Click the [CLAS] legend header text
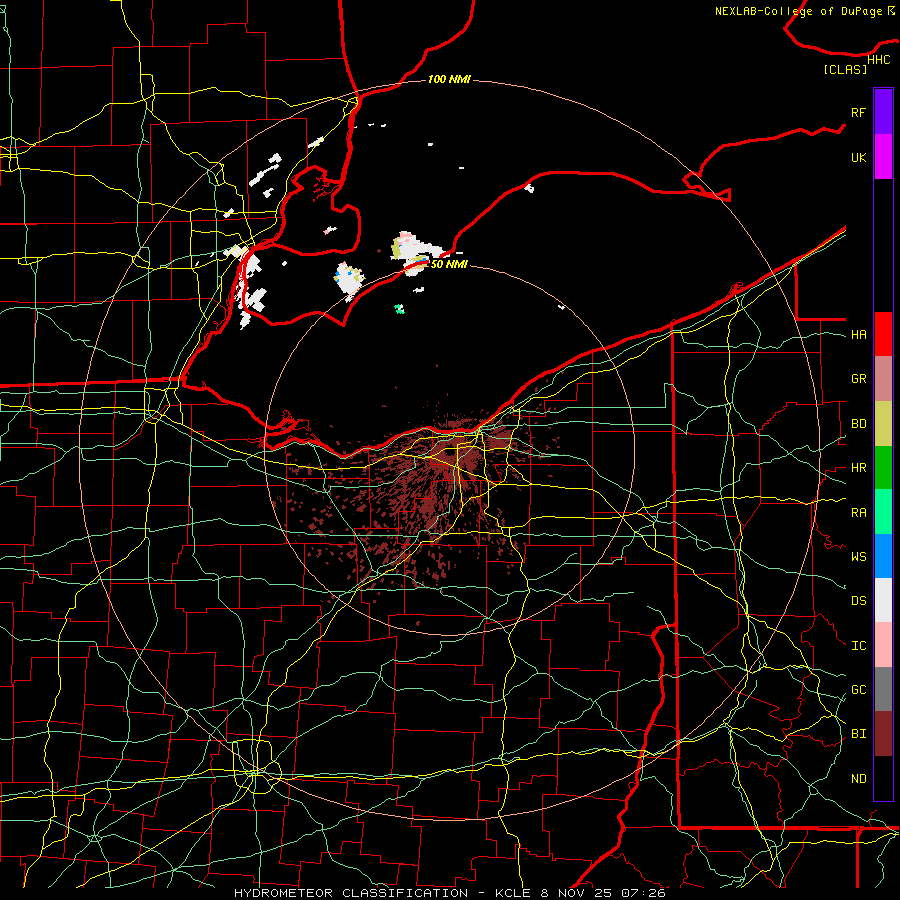This screenshot has height=900, width=900. (845, 70)
